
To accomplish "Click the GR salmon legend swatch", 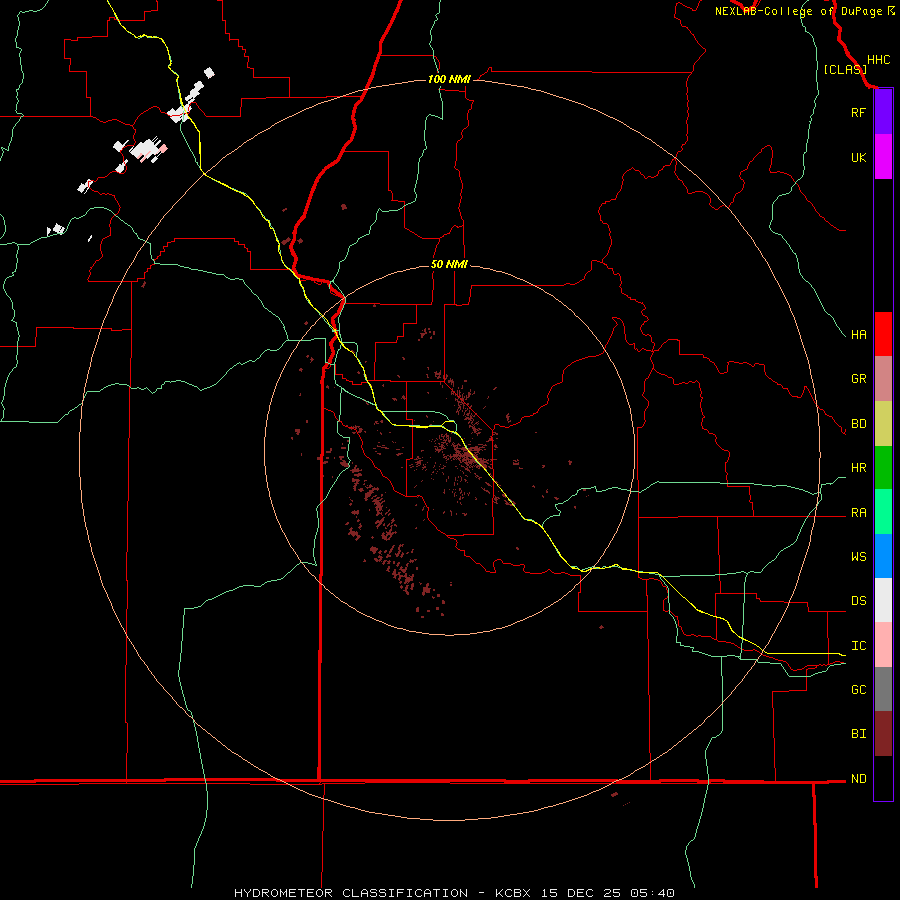I will (x=883, y=379).
